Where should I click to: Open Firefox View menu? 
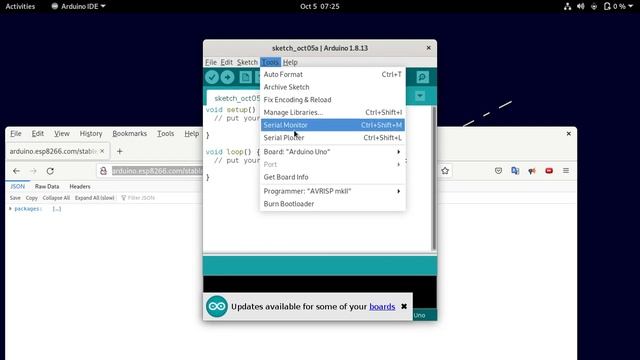coord(62,133)
